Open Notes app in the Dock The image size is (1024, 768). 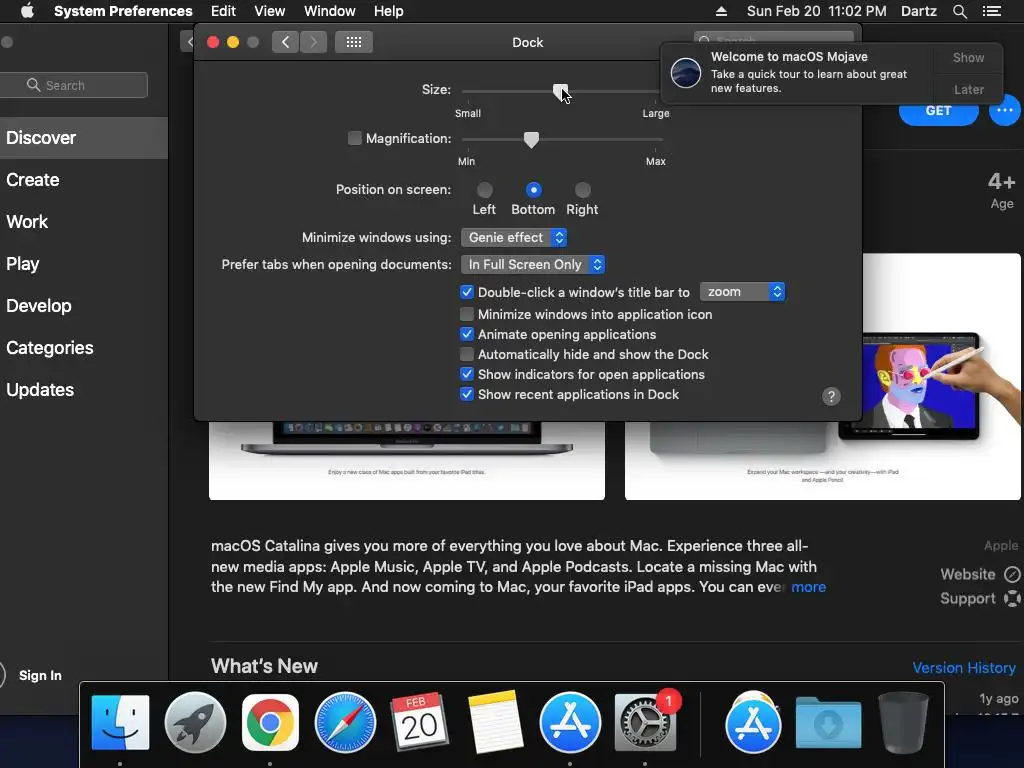495,722
